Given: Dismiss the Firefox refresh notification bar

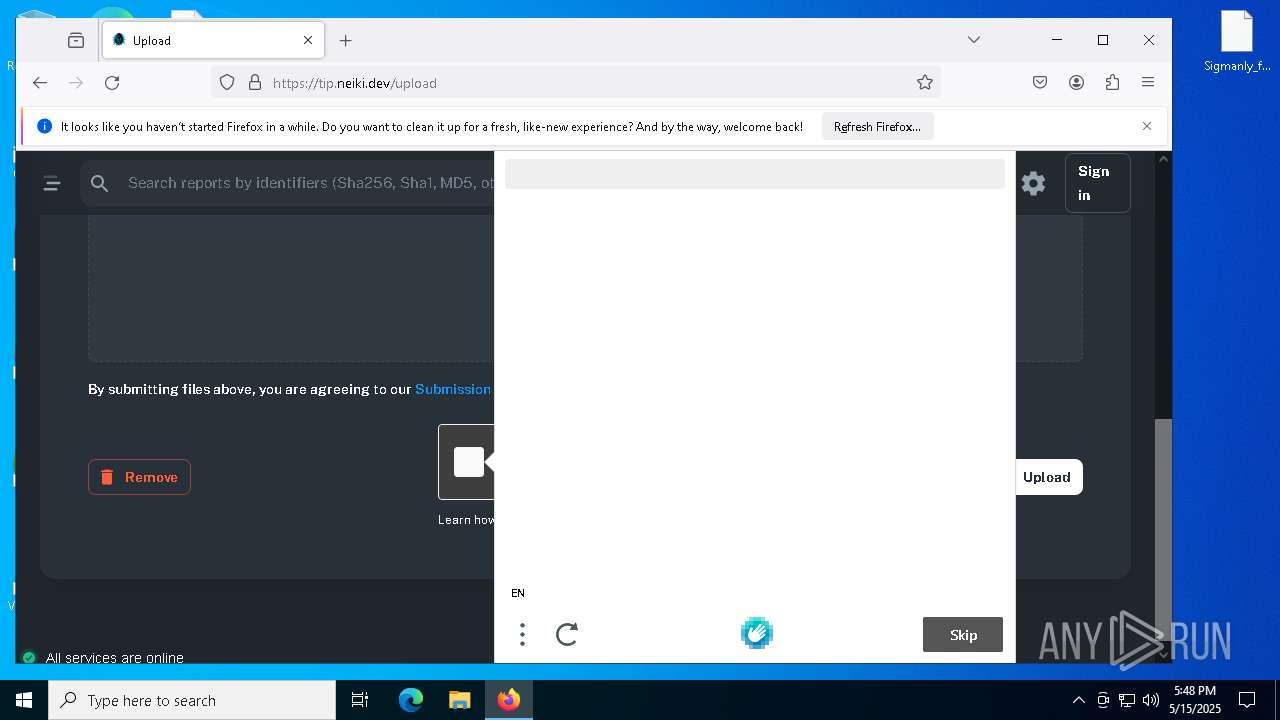Looking at the screenshot, I should [1147, 126].
